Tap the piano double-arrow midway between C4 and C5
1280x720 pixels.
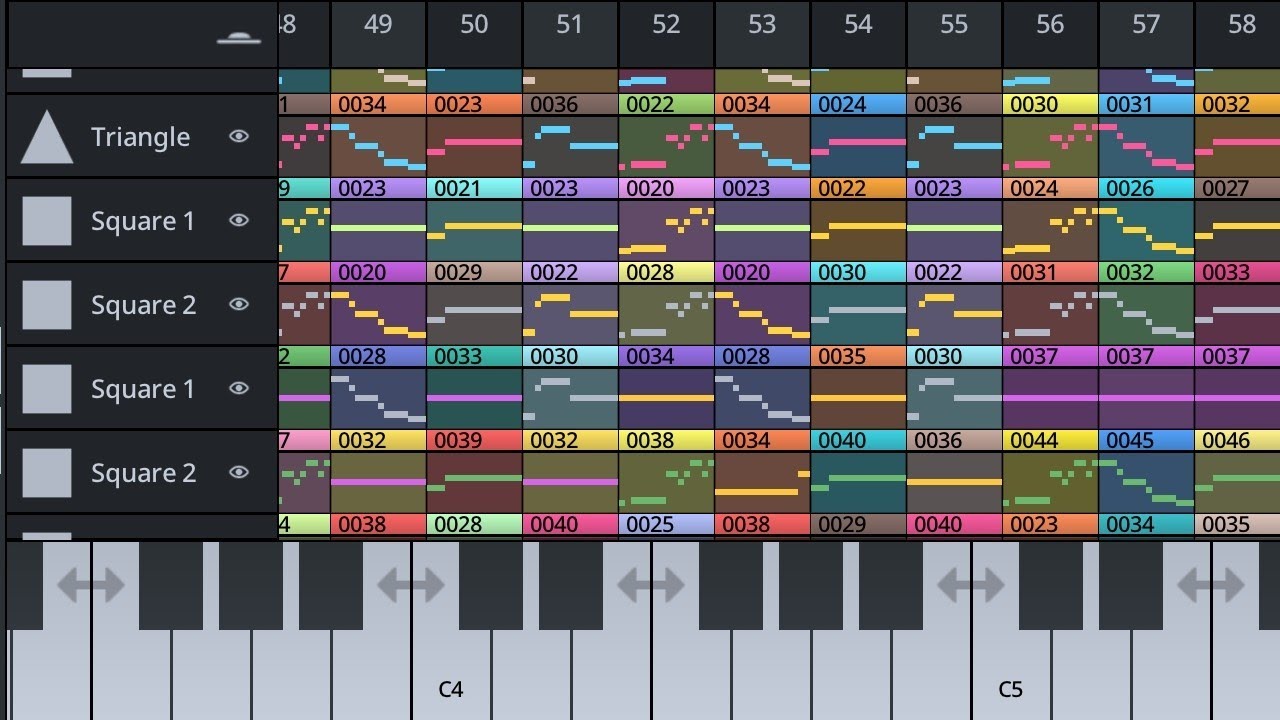pyautogui.click(x=651, y=585)
